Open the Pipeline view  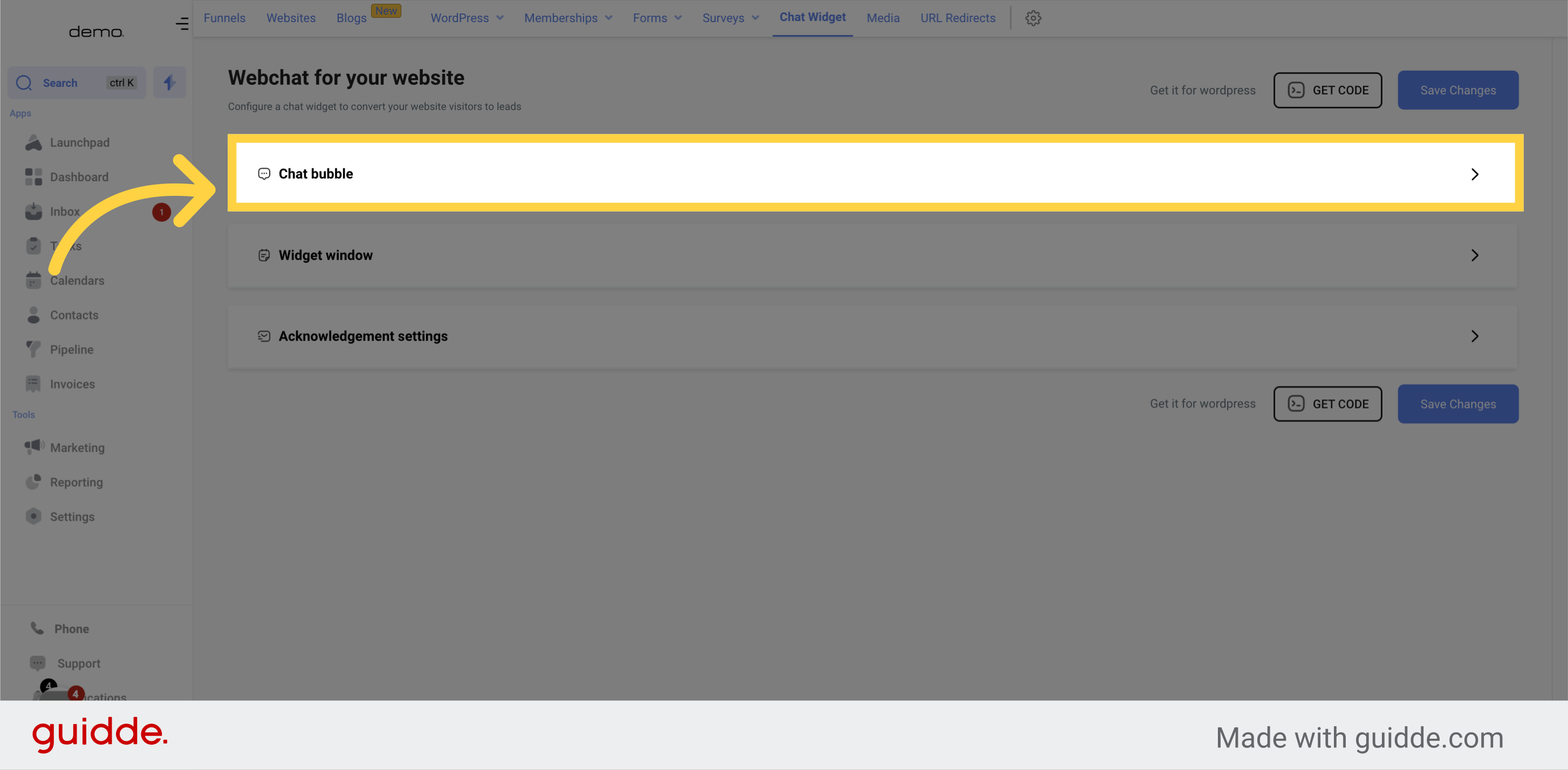click(71, 350)
